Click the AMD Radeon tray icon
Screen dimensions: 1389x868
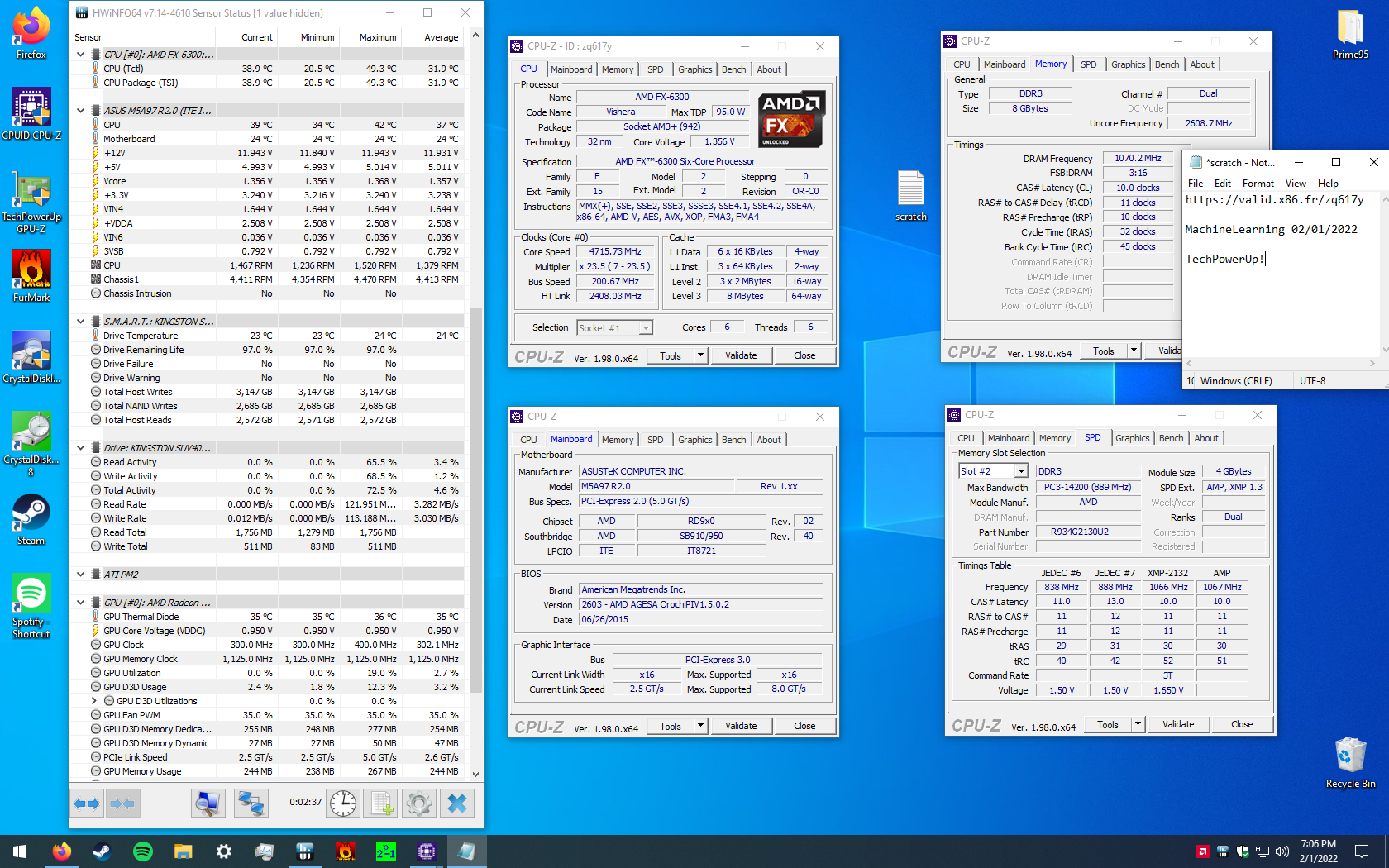pos(1203,851)
